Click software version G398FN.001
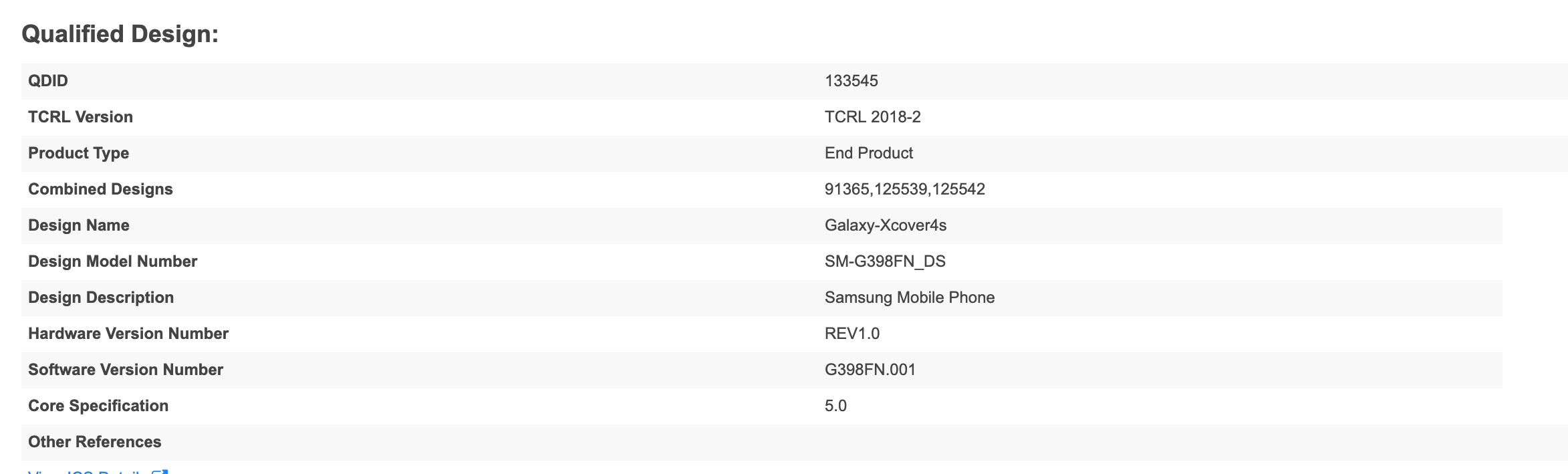The width and height of the screenshot is (1568, 474). 870,370
